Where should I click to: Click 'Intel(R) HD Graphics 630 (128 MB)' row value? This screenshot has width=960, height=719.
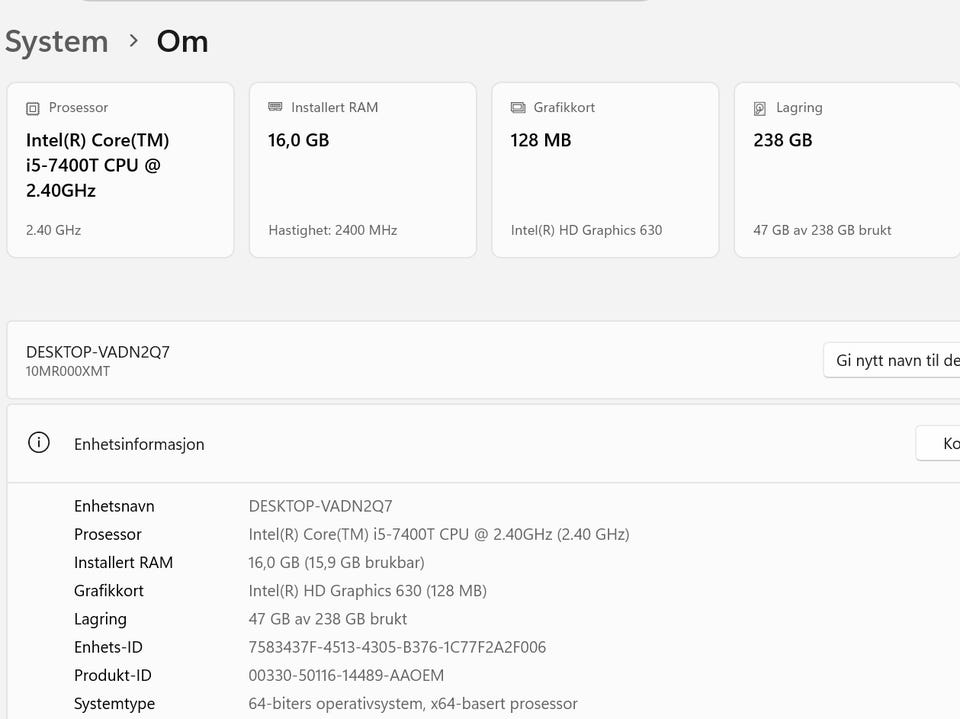point(368,590)
